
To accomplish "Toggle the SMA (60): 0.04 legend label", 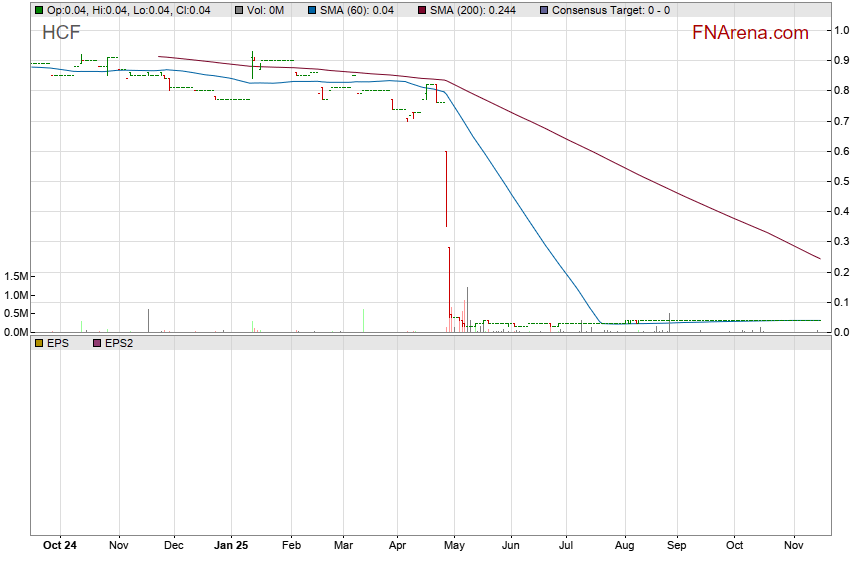I will (x=357, y=10).
